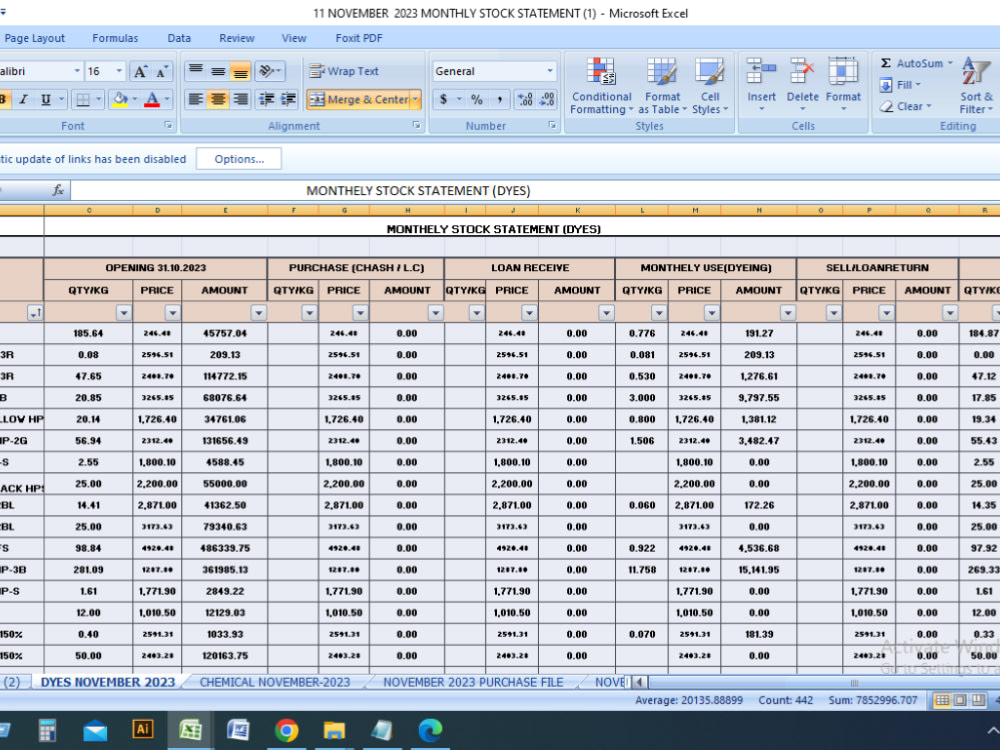Toggle Wrap Text
Image resolution: width=1000 pixels, height=750 pixels.
click(x=344, y=71)
